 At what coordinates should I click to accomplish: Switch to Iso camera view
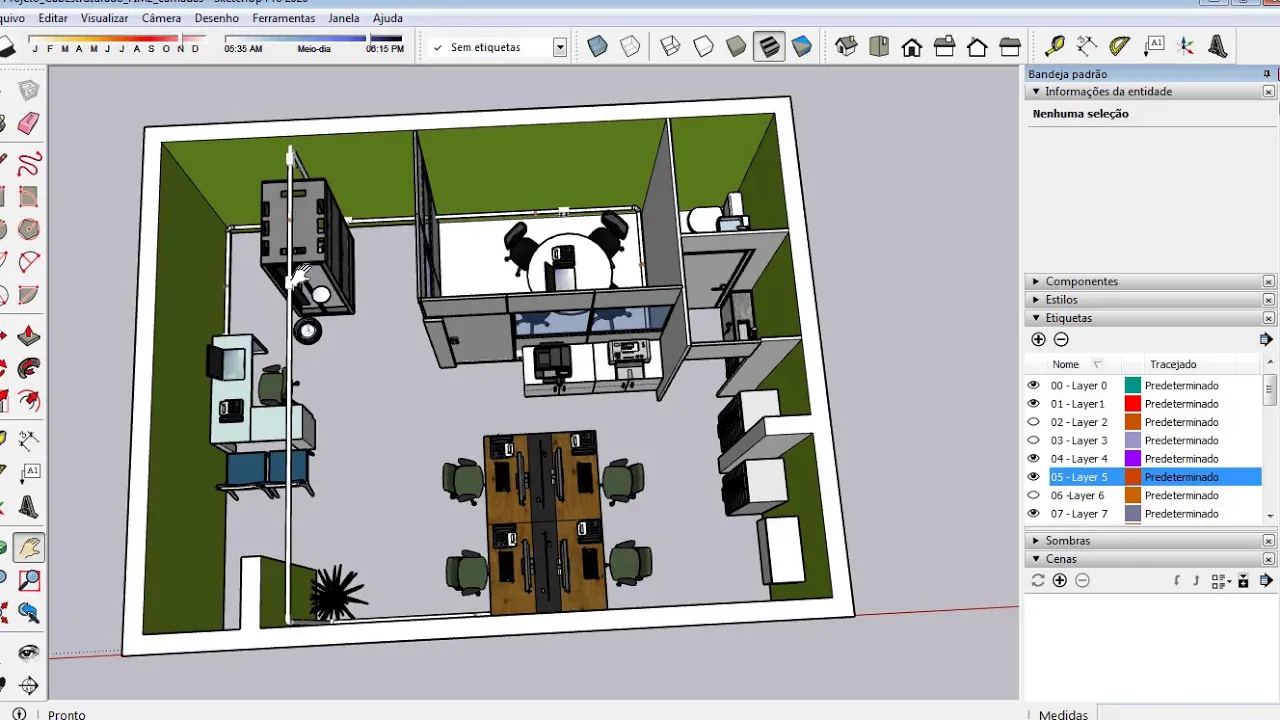click(x=846, y=46)
